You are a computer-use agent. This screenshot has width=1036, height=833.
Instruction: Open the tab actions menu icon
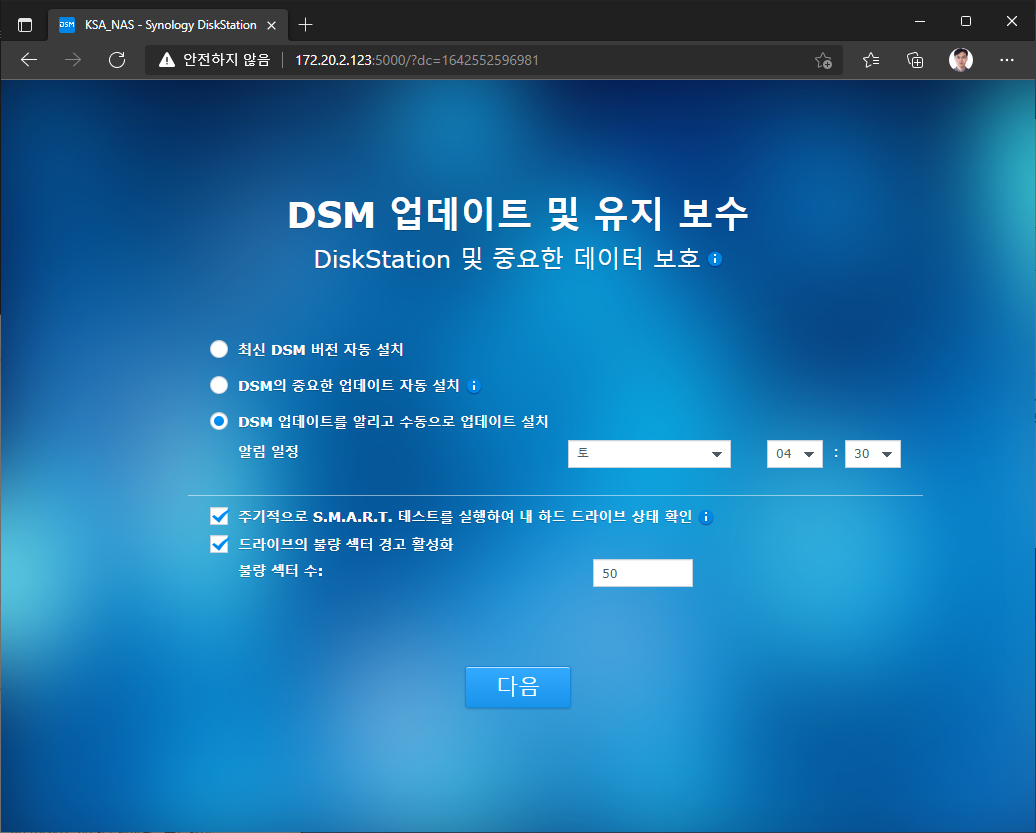tap(24, 25)
